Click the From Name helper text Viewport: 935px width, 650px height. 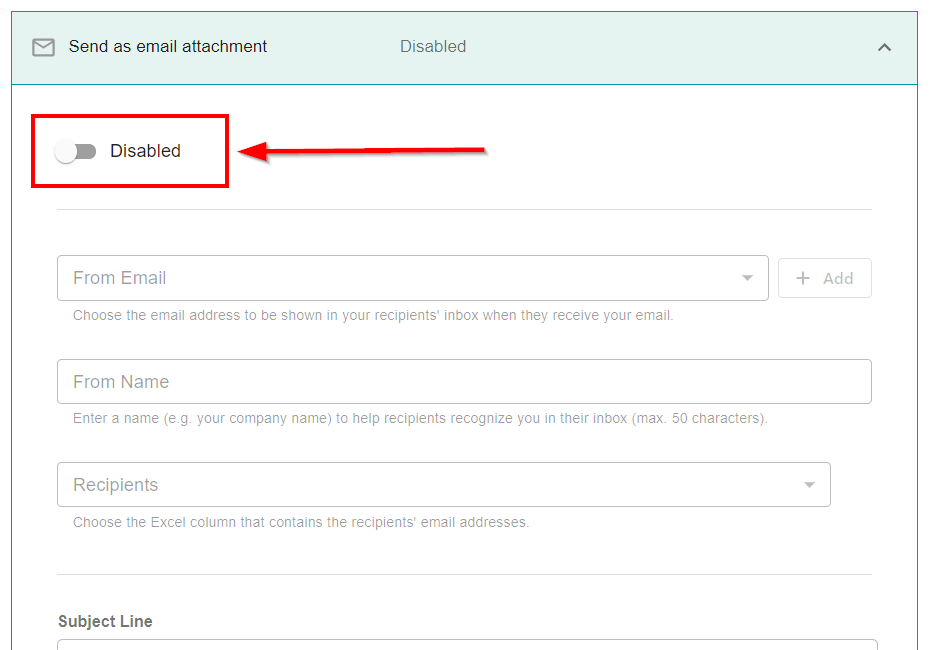(x=420, y=418)
